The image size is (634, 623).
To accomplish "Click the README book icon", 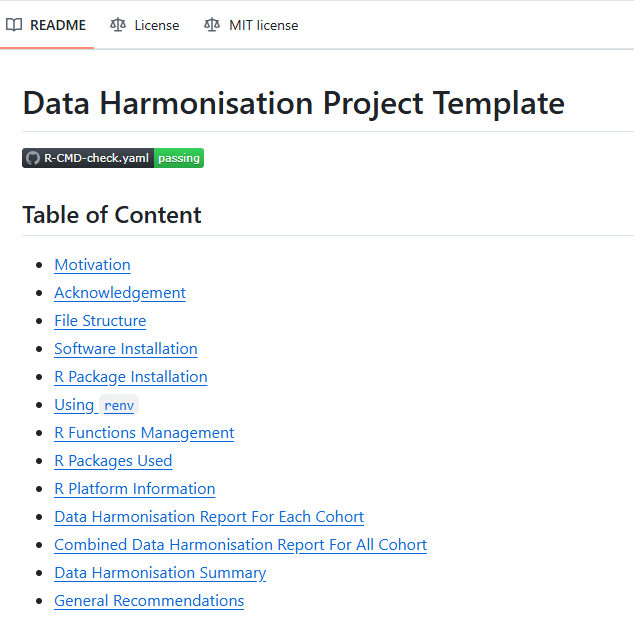I will [x=14, y=25].
